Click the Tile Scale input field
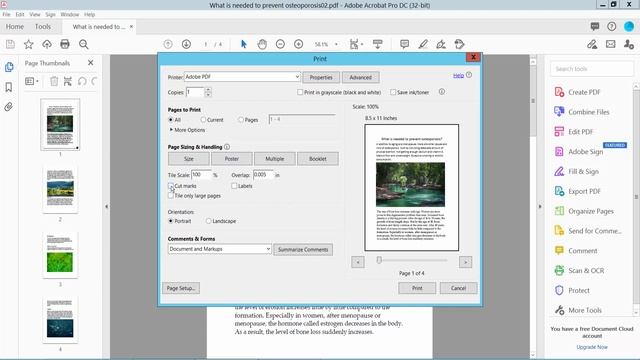This screenshot has width=640, height=360. [x=201, y=175]
